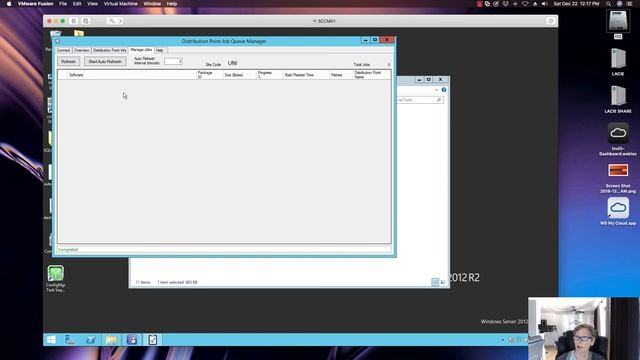The width and height of the screenshot is (640, 360).
Task: Open the macOS Help menu
Action: tap(172, 4)
